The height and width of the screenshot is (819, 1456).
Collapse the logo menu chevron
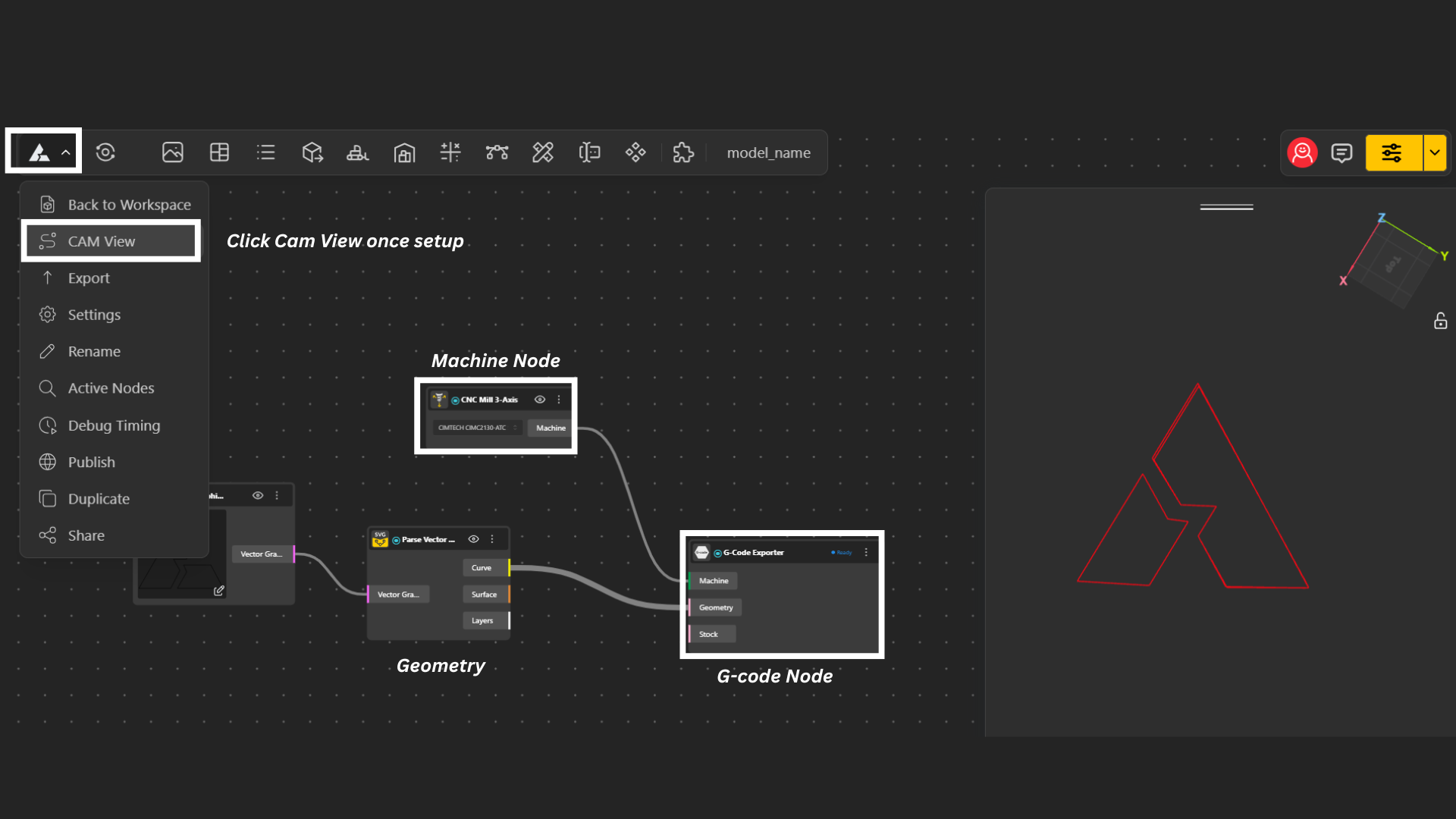66,152
